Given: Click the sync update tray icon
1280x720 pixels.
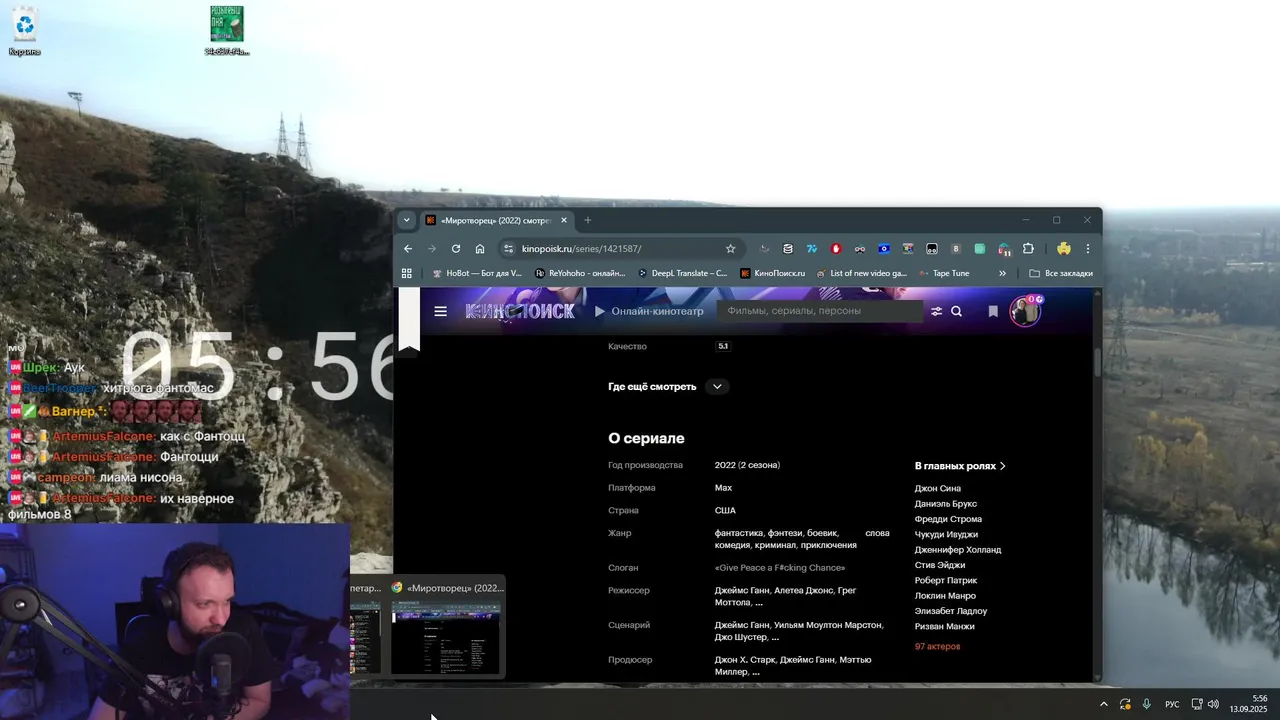Looking at the screenshot, I should tap(1125, 704).
